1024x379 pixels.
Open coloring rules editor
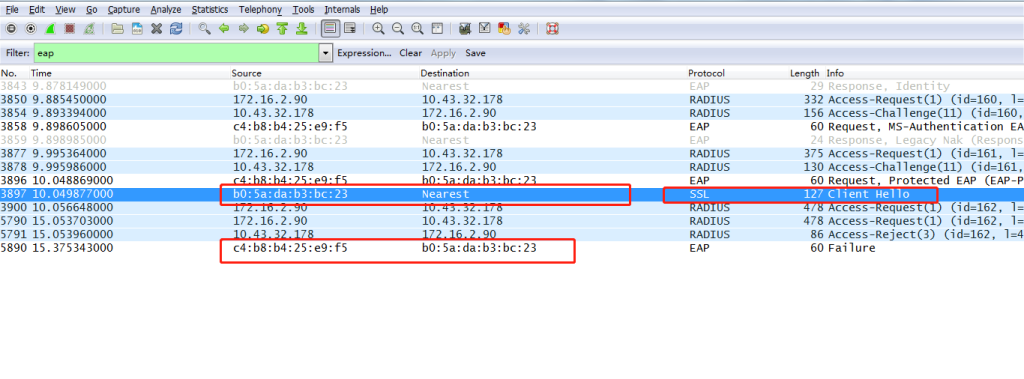pyautogui.click(x=504, y=29)
